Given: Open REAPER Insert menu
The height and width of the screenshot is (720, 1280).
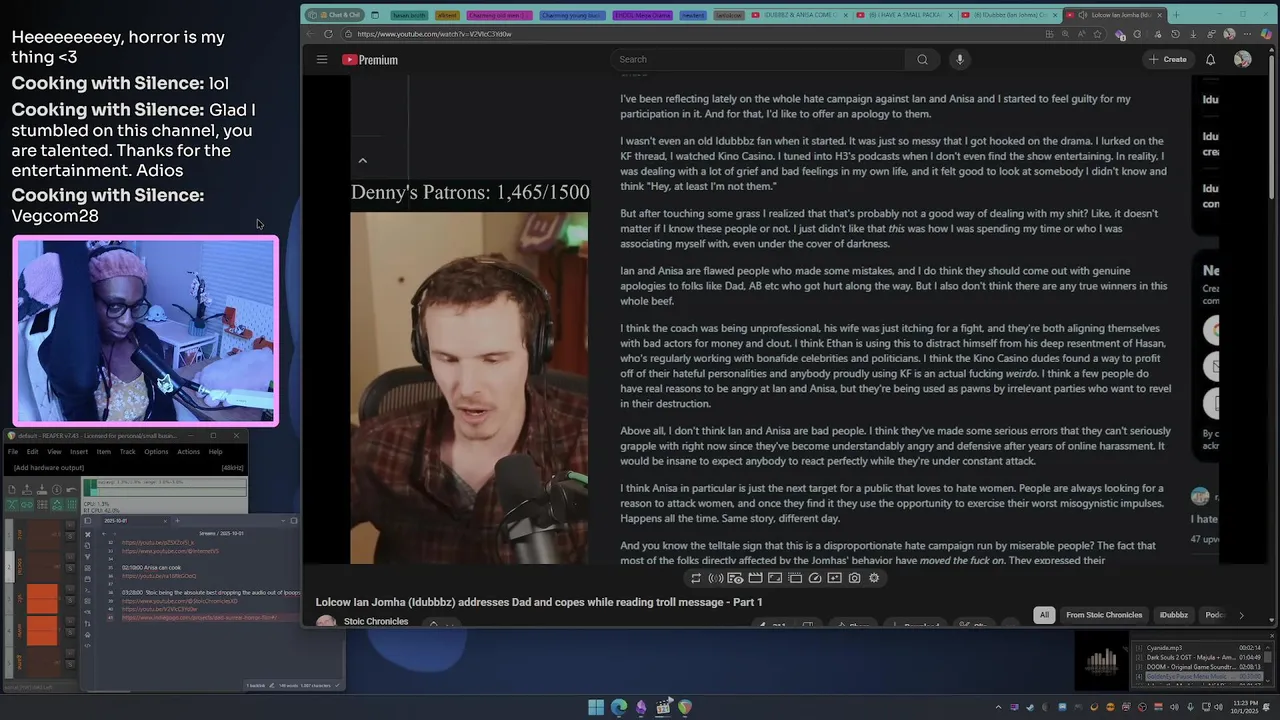Looking at the screenshot, I should click(x=79, y=452).
